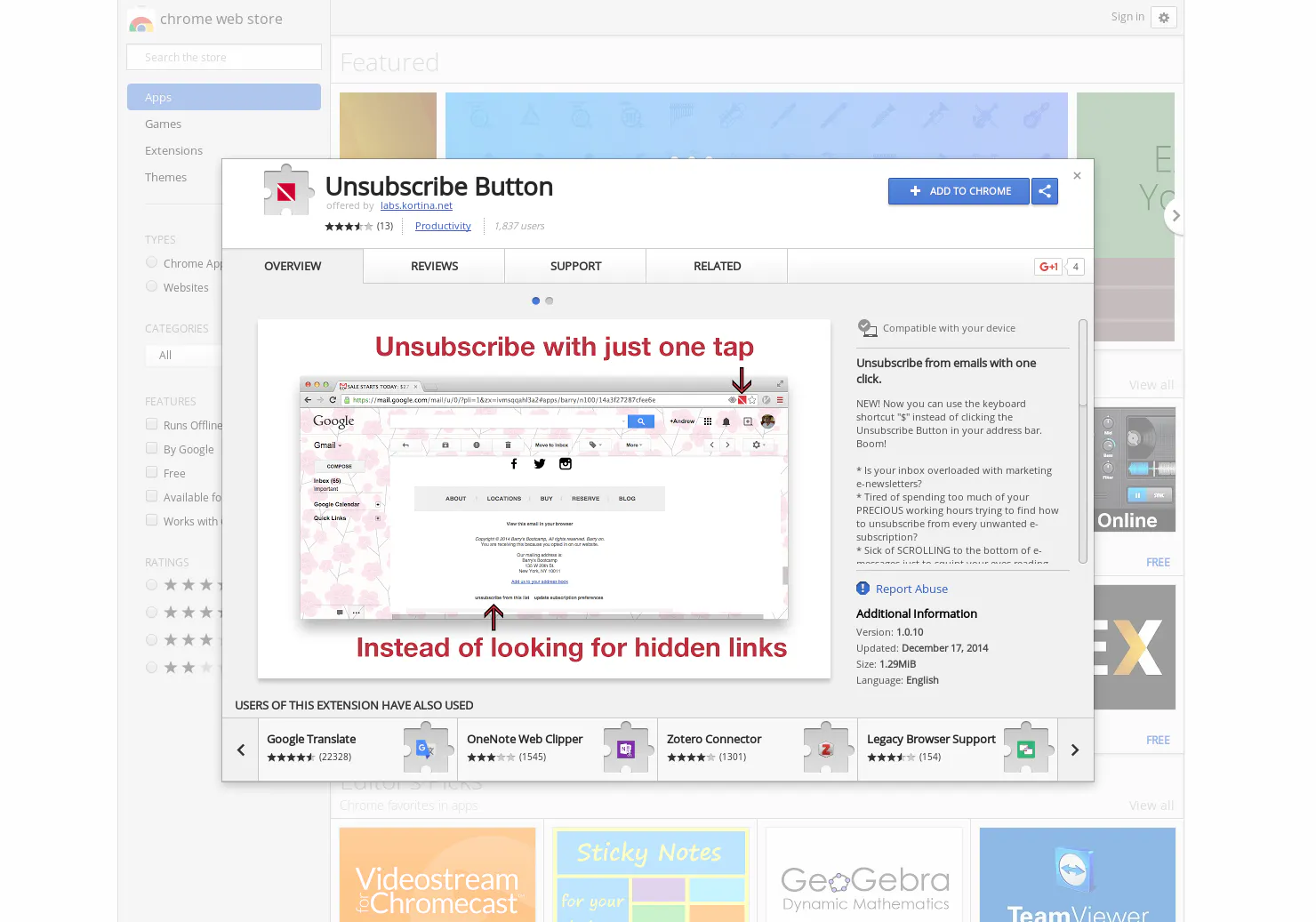Open the TeamViewer app tile

click(x=1078, y=875)
